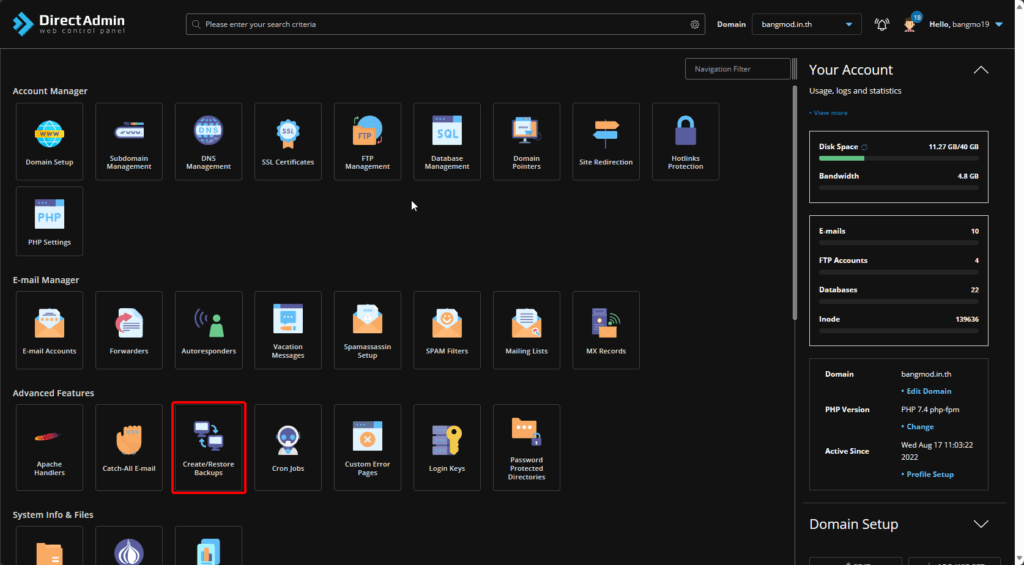Open DNS Management
The image size is (1024, 565).
pos(208,141)
